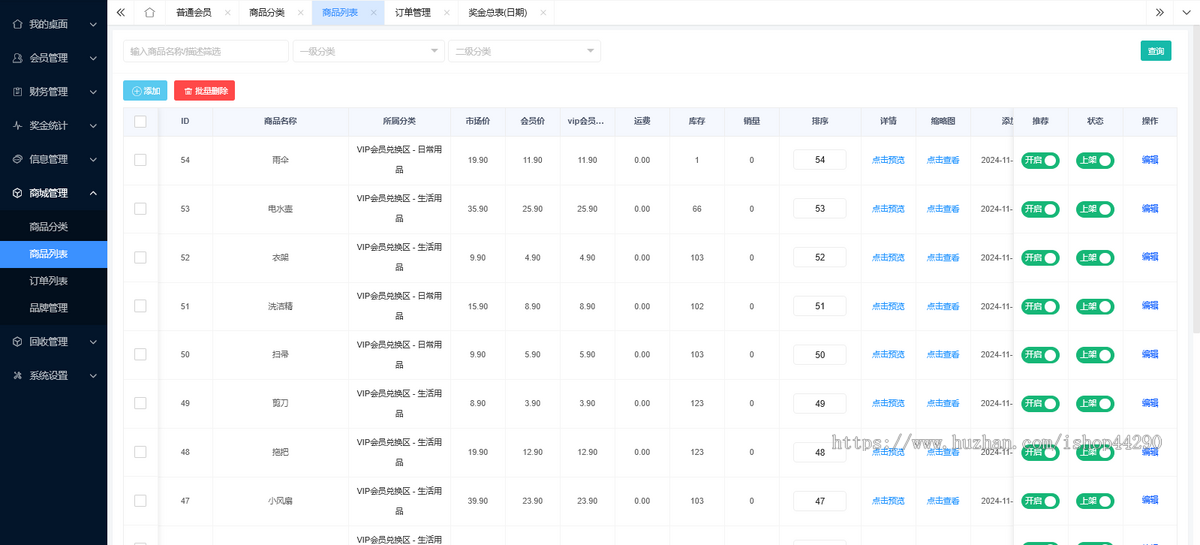Image resolution: width=1200 pixels, height=545 pixels.
Task: Open 订单列表 submenu item
Action: (x=53, y=281)
